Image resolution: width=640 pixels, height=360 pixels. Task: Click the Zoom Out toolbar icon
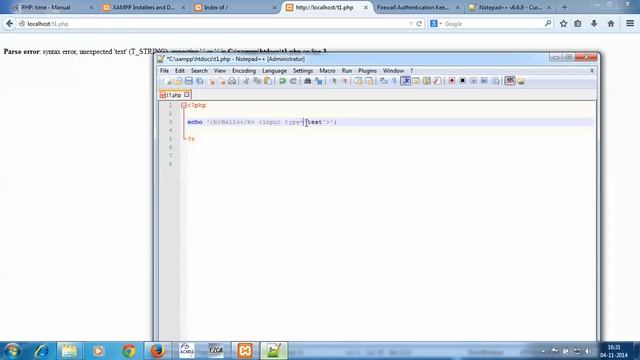pyautogui.click(x=344, y=81)
